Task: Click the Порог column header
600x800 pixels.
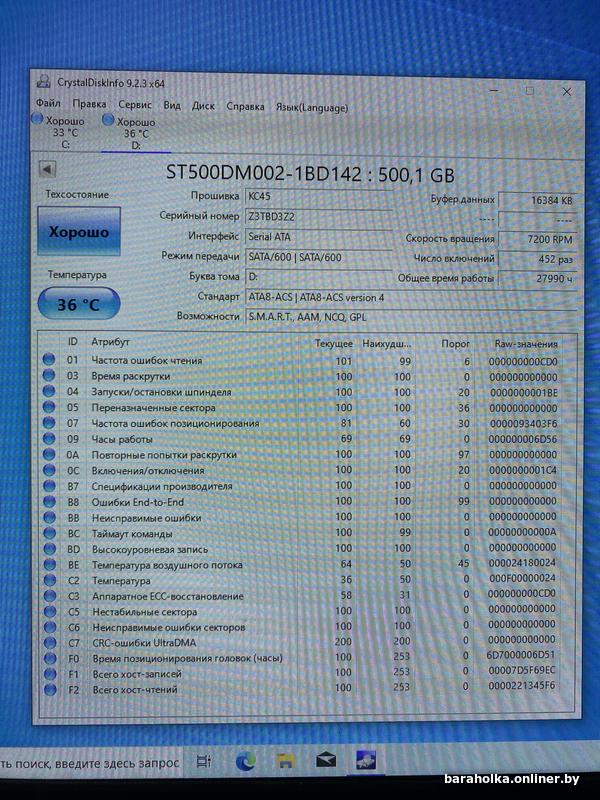Action: [x=456, y=343]
